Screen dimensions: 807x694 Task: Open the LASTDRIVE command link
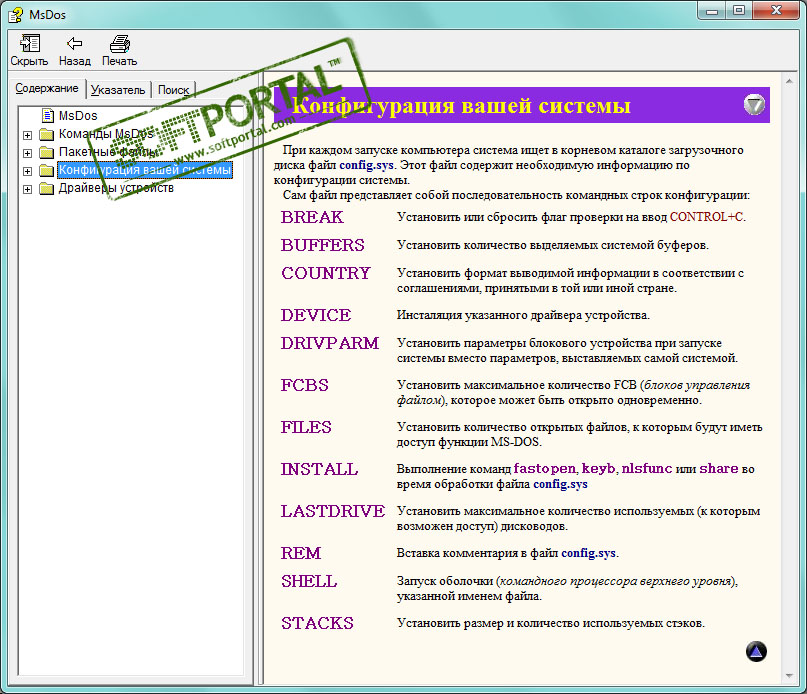pos(333,511)
